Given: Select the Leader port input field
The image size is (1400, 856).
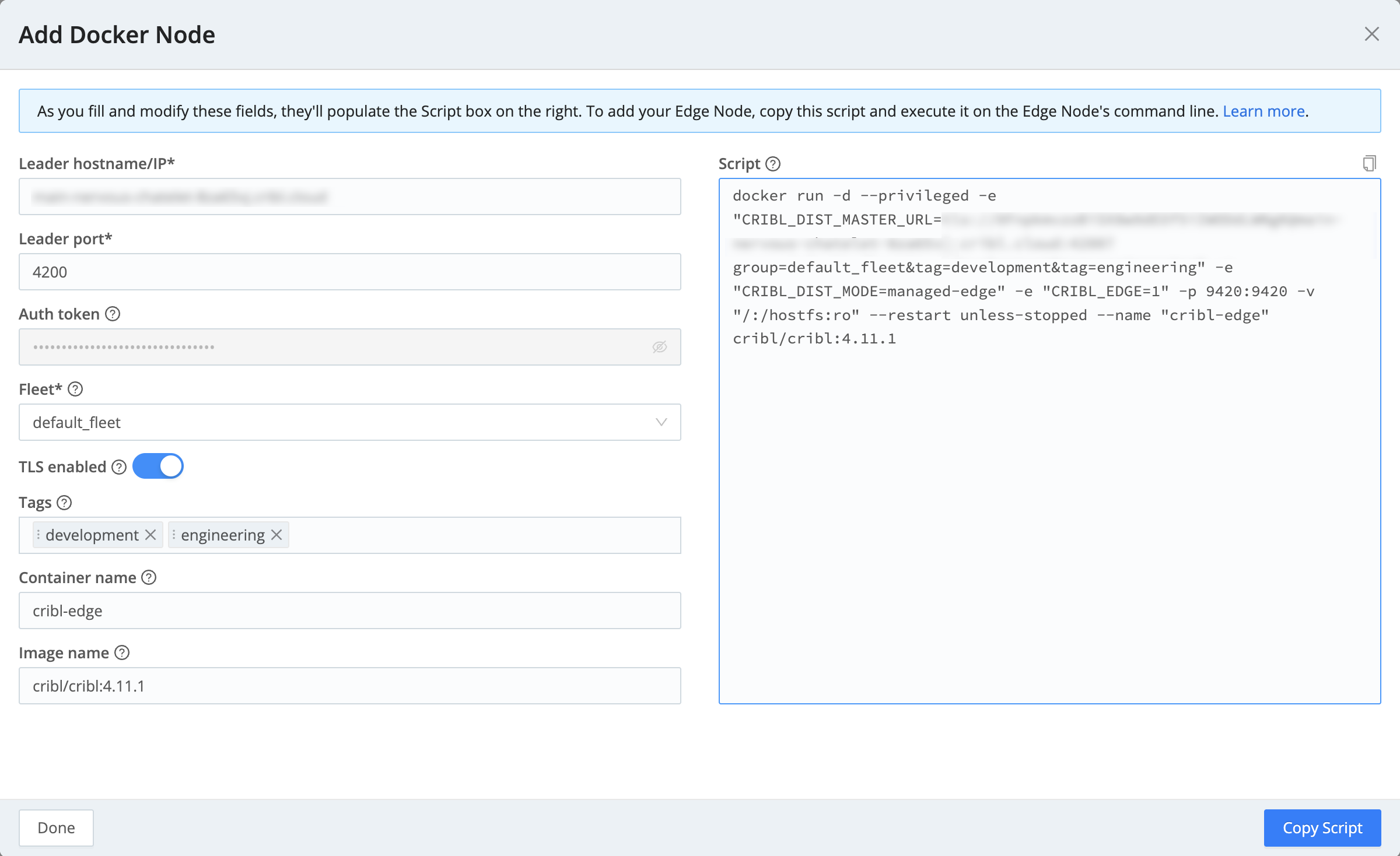Looking at the screenshot, I should [350, 272].
